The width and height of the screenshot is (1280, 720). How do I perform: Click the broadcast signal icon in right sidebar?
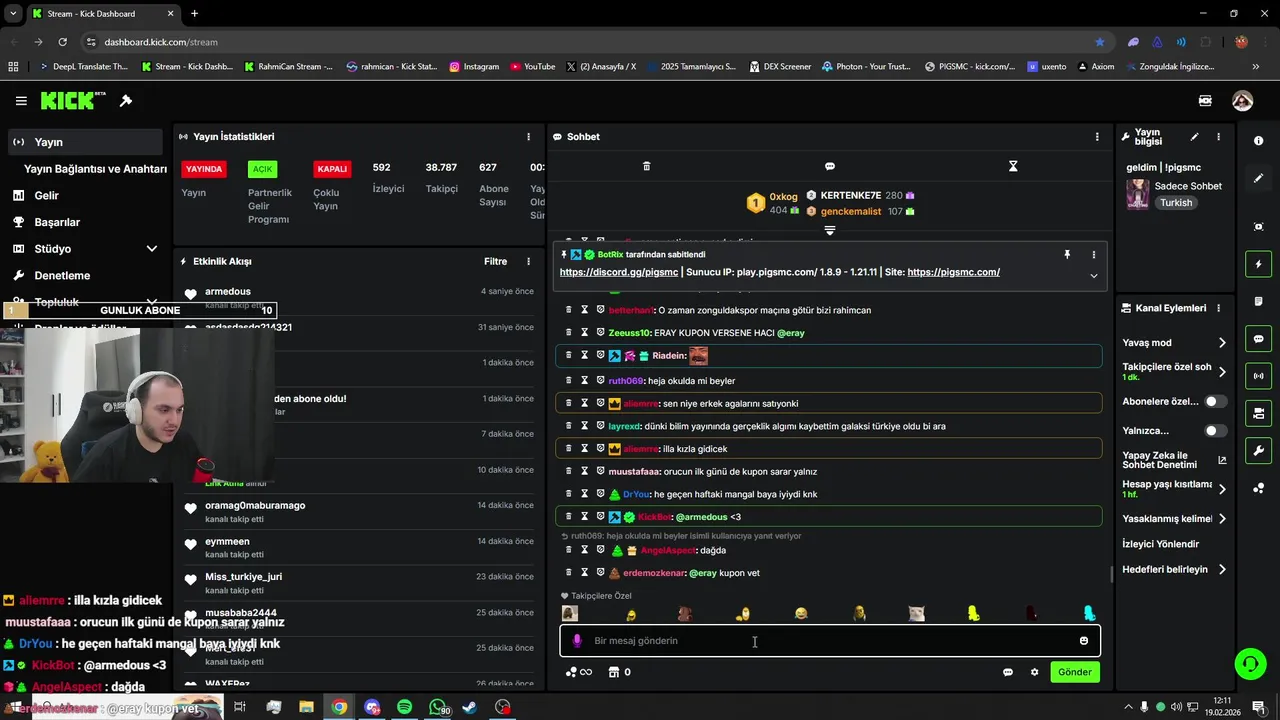point(1258,376)
